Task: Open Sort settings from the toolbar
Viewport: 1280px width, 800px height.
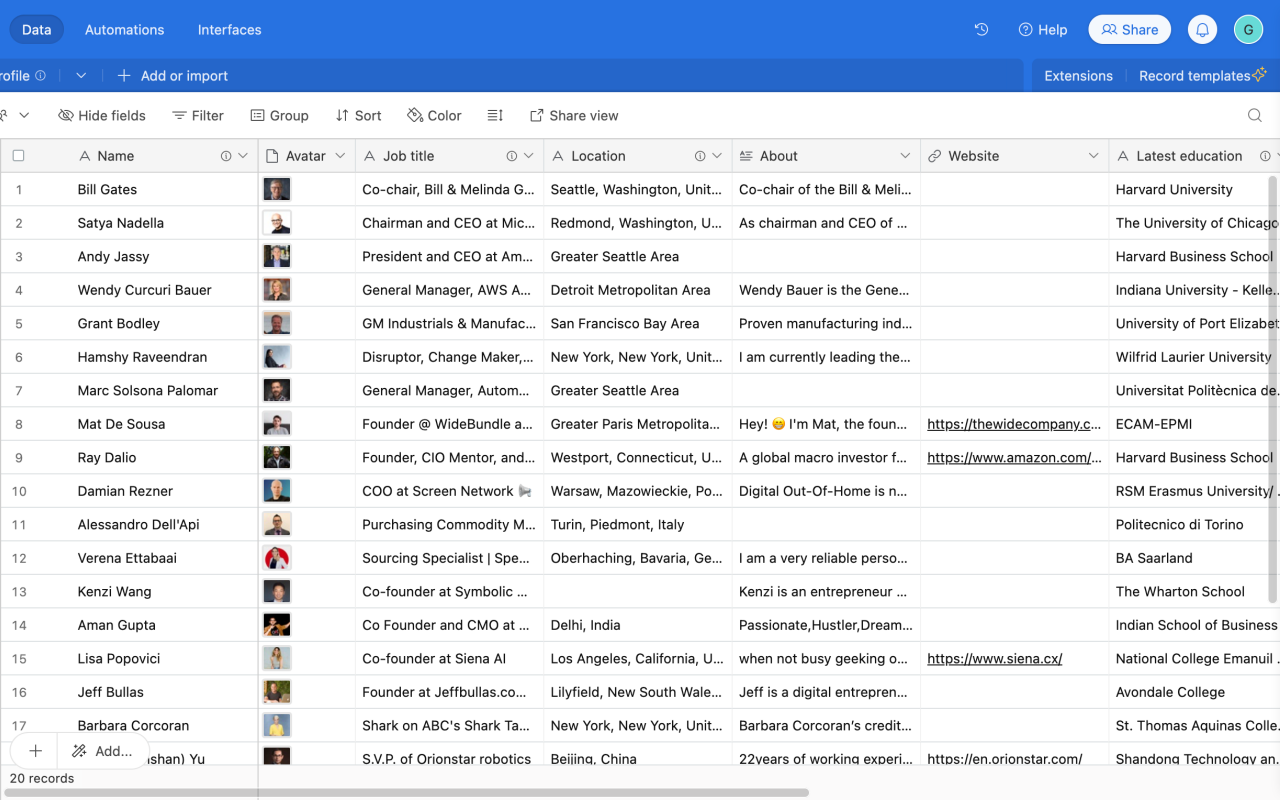Action: point(358,115)
